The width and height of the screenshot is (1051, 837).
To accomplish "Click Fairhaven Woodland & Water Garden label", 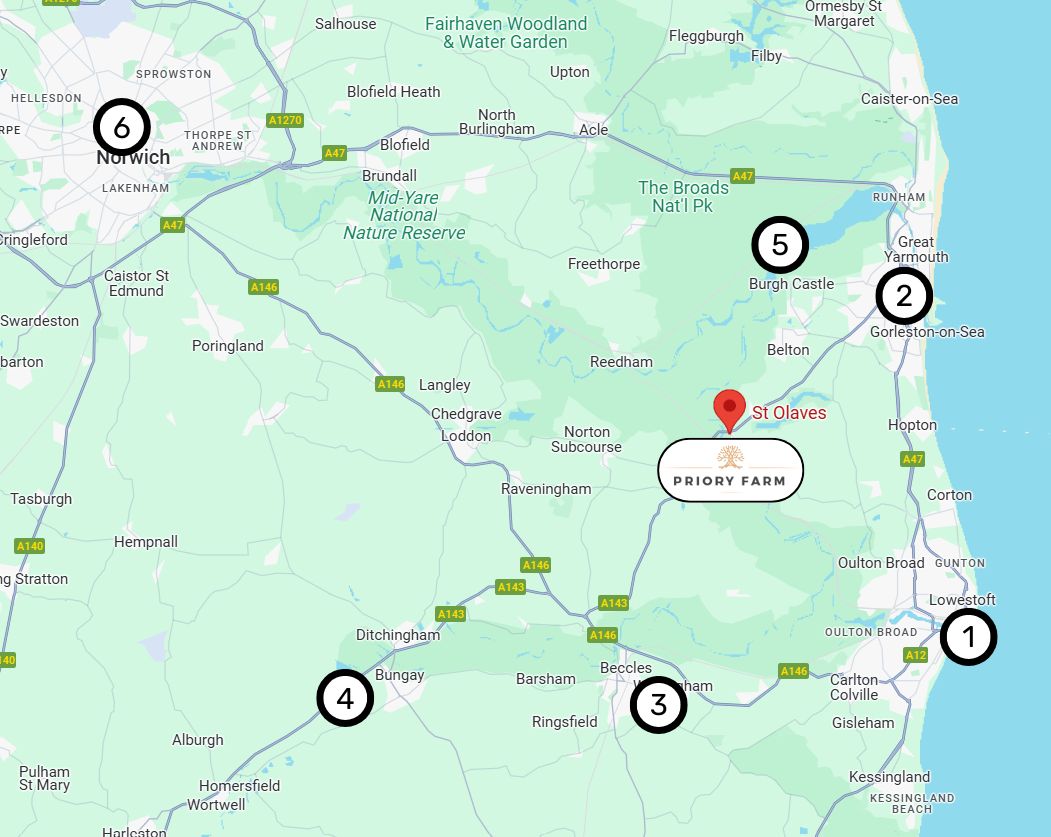I will (x=506, y=32).
